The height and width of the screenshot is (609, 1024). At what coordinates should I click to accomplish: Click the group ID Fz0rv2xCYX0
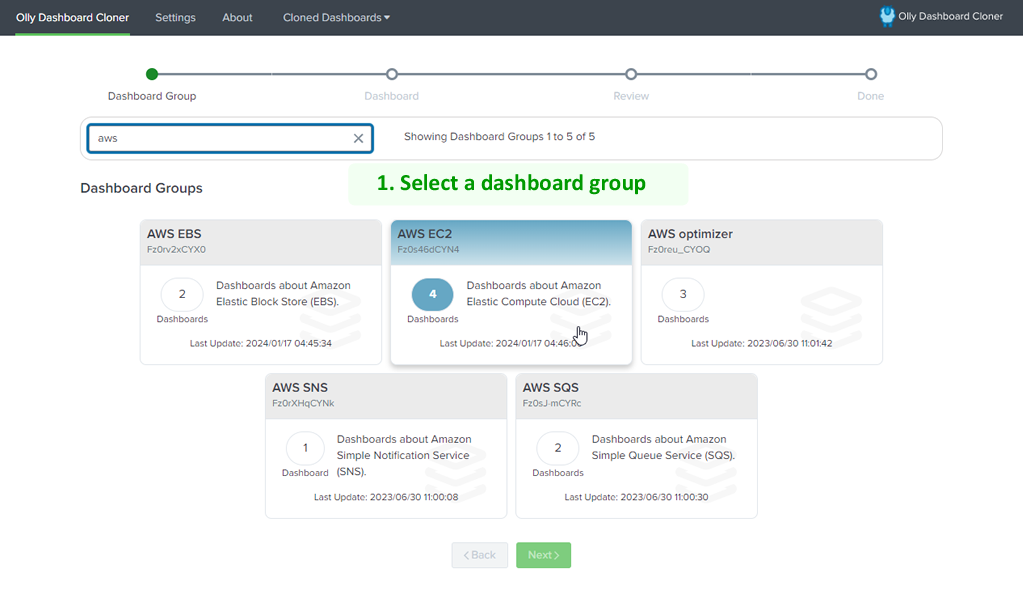tap(176, 249)
